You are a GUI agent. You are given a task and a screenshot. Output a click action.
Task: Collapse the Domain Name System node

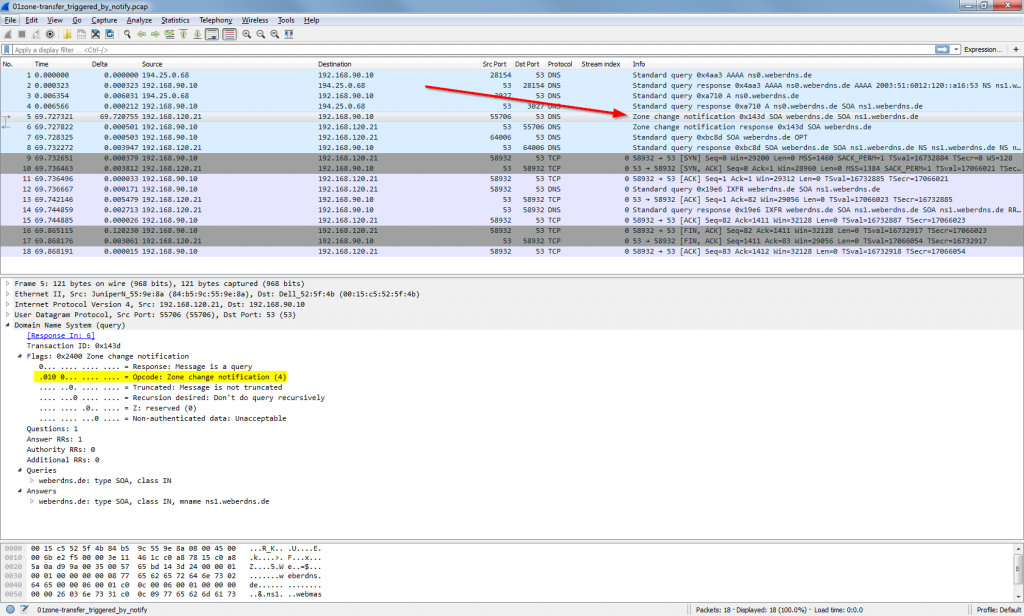[8, 325]
